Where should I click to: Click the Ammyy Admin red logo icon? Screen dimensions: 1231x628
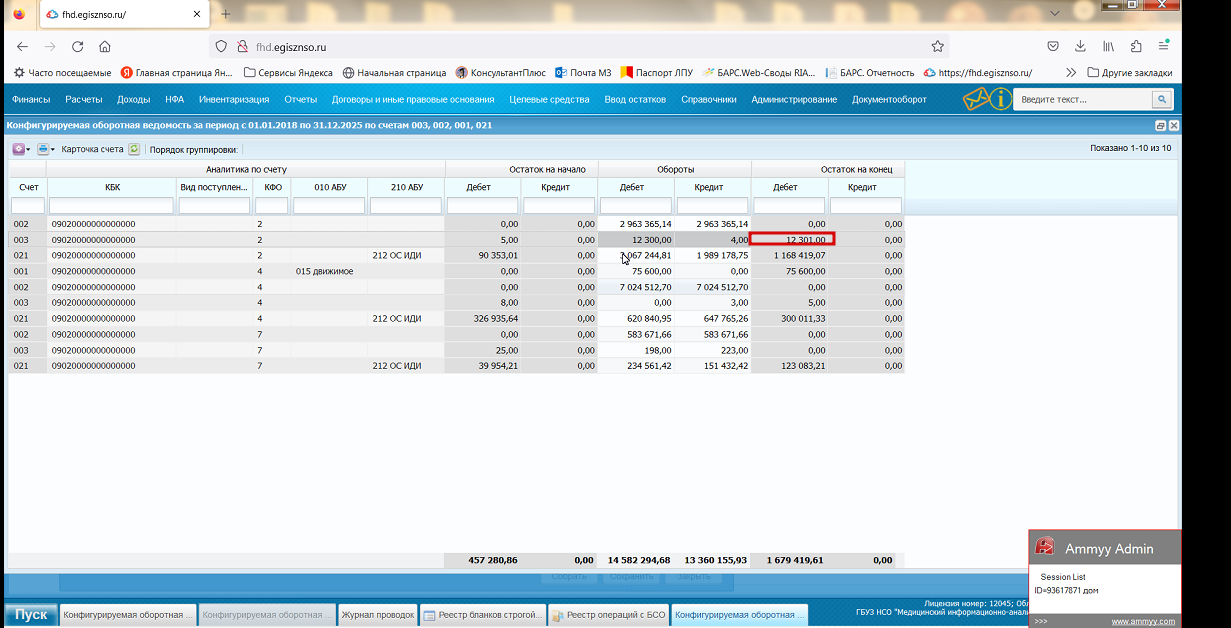pyautogui.click(x=1045, y=547)
